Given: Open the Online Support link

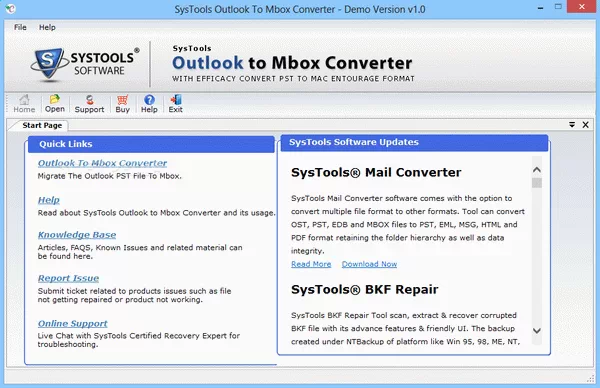Looking at the screenshot, I should 72,323.
